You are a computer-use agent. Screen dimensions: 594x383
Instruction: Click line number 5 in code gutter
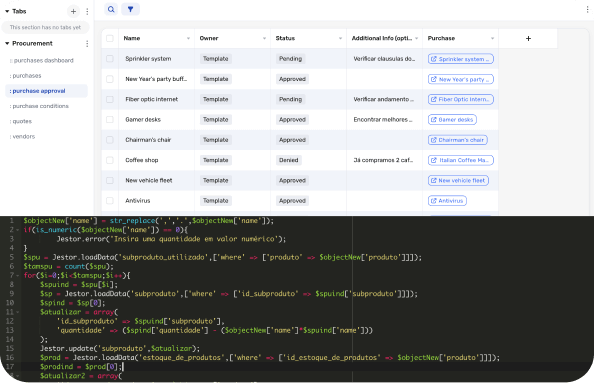click(x=11, y=257)
